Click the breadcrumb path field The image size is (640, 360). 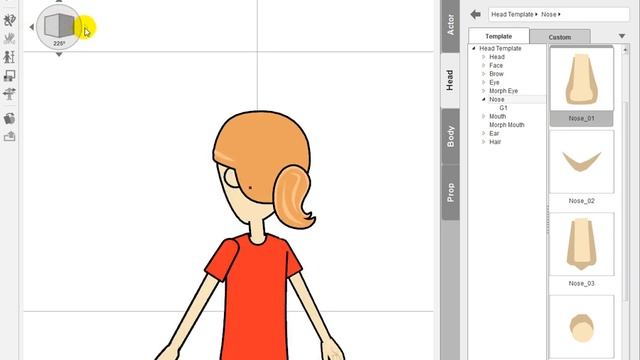[559, 14]
